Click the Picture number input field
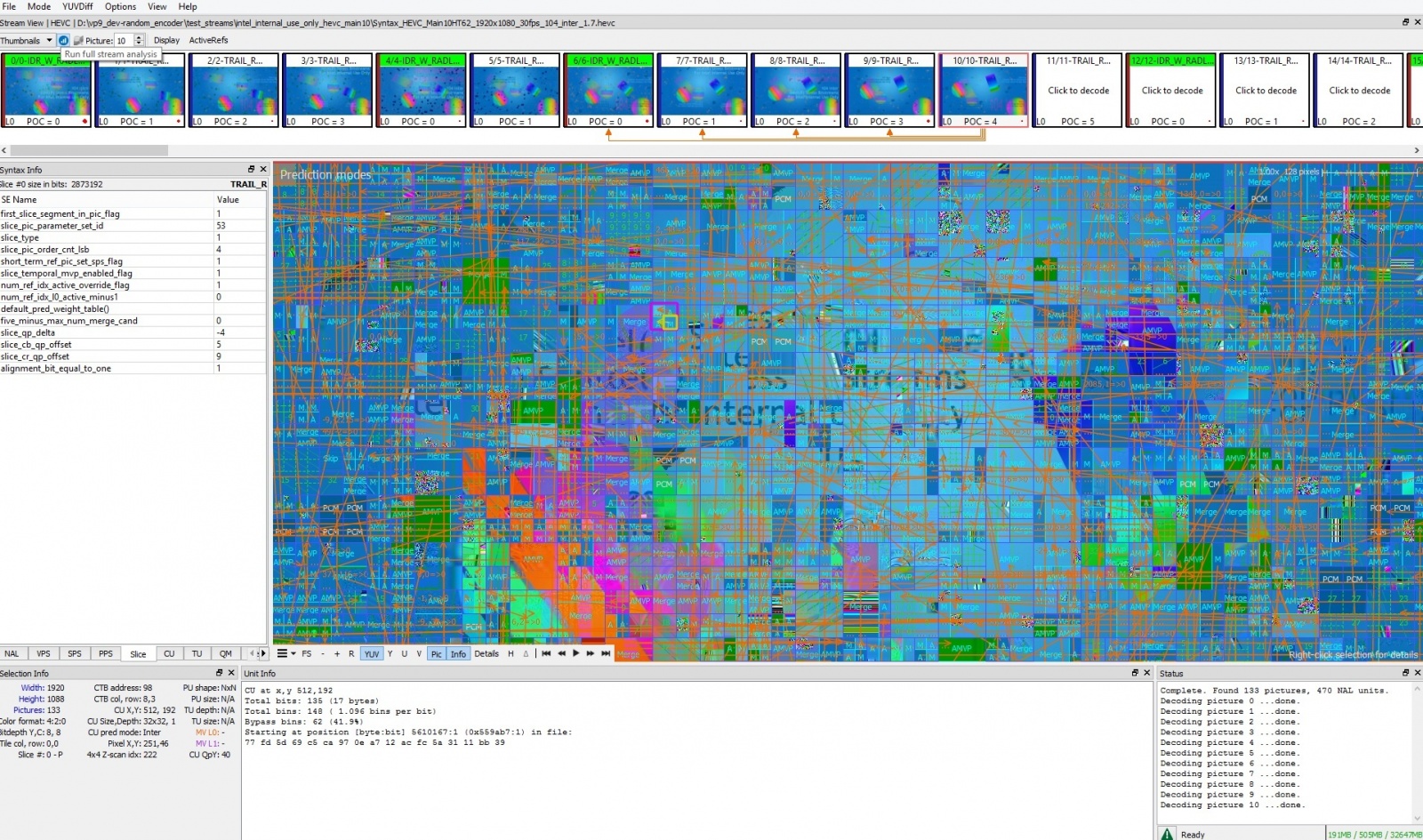 [x=125, y=40]
